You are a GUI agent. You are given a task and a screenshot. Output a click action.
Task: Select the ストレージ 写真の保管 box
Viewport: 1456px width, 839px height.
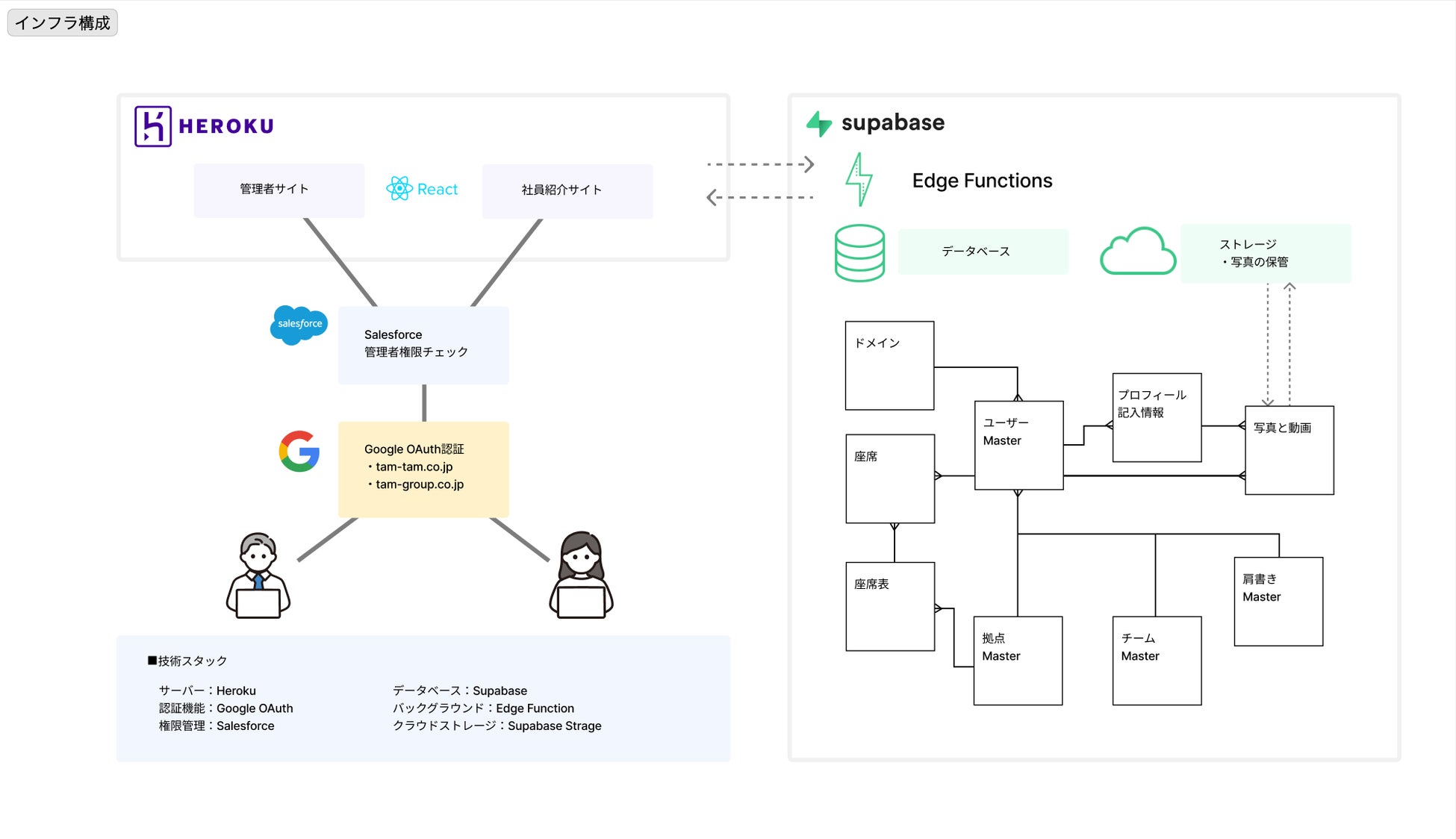[x=1266, y=254]
